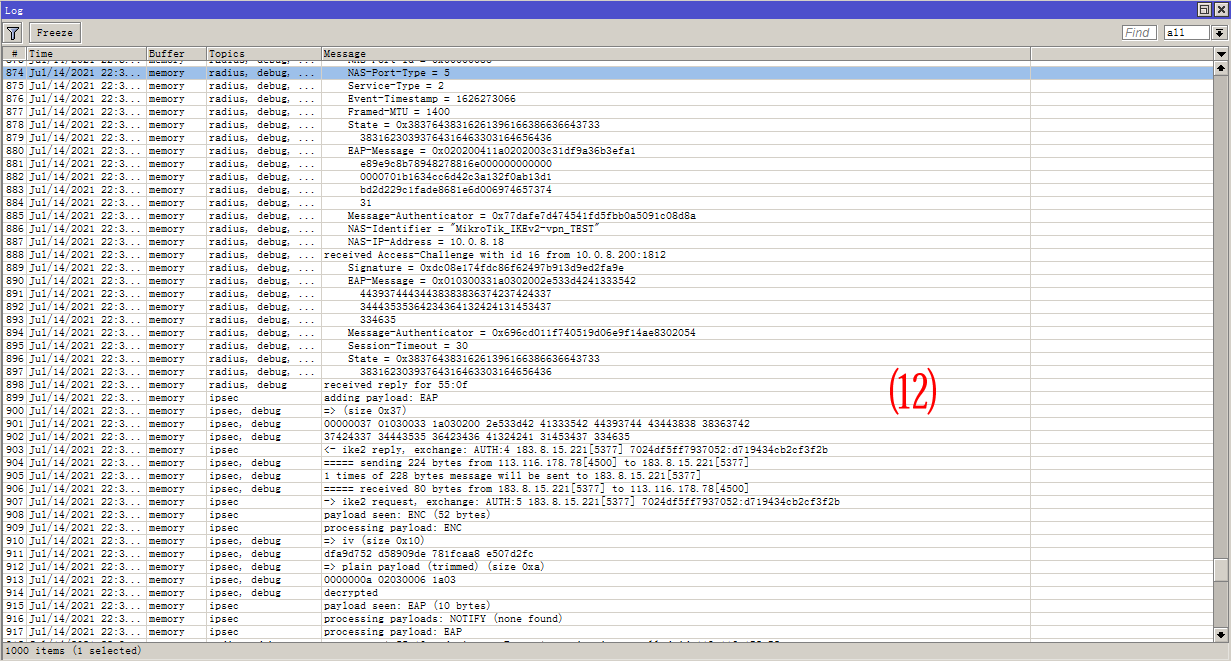Open the column selection dropdown arrow

pos(1220,53)
